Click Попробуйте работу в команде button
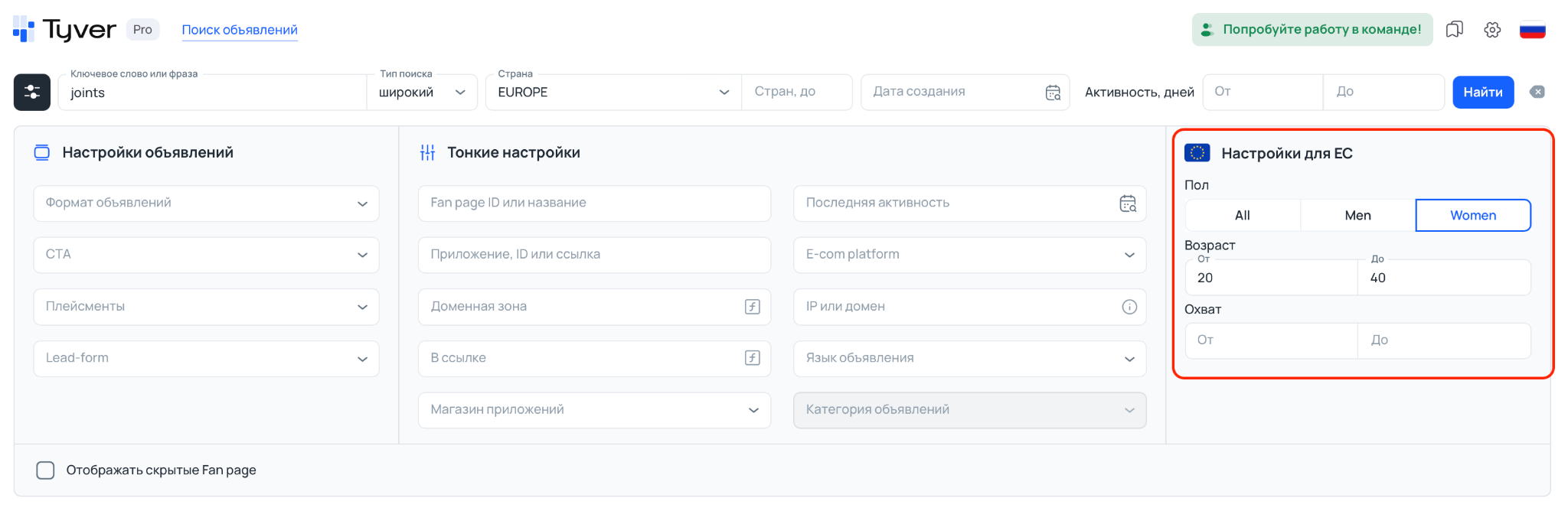Image resolution: width=1568 pixels, height=511 pixels. coord(1312,30)
